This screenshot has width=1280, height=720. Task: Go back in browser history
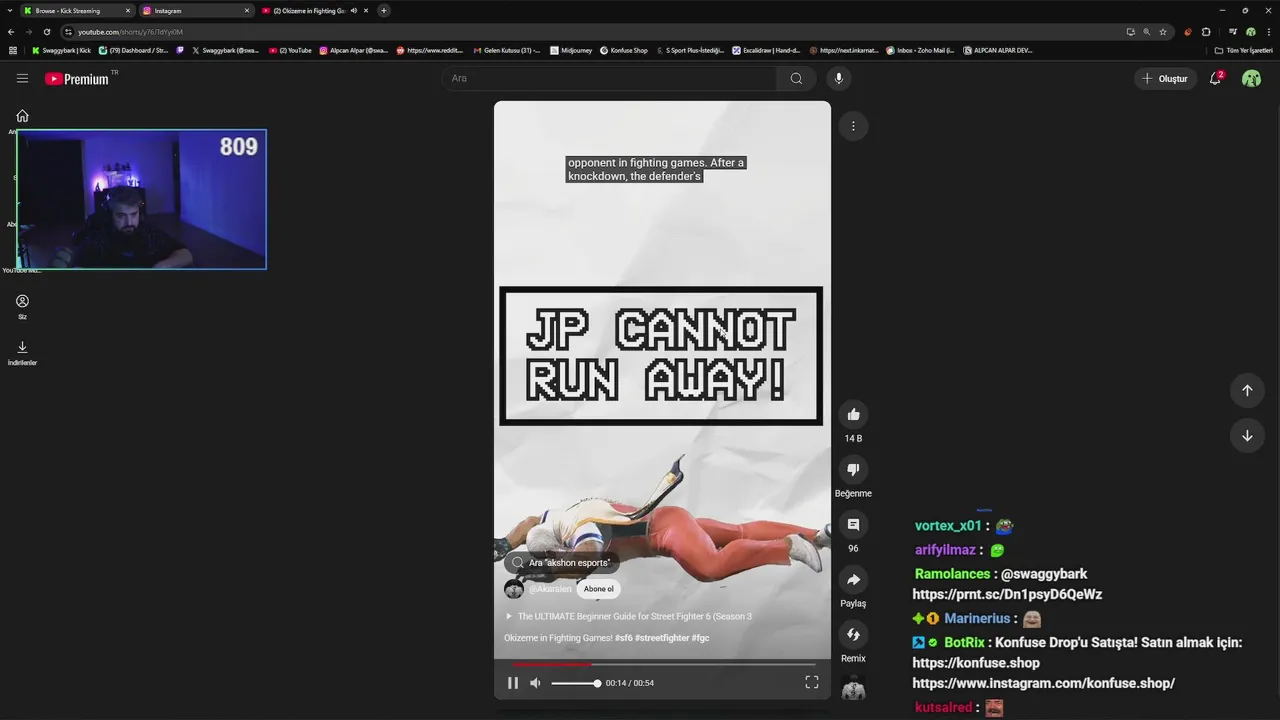click(x=10, y=32)
